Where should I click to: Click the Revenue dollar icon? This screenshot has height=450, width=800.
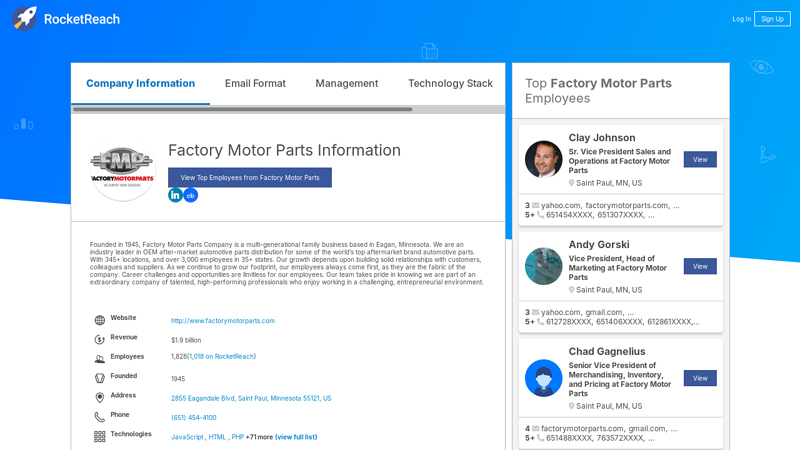(x=99, y=340)
